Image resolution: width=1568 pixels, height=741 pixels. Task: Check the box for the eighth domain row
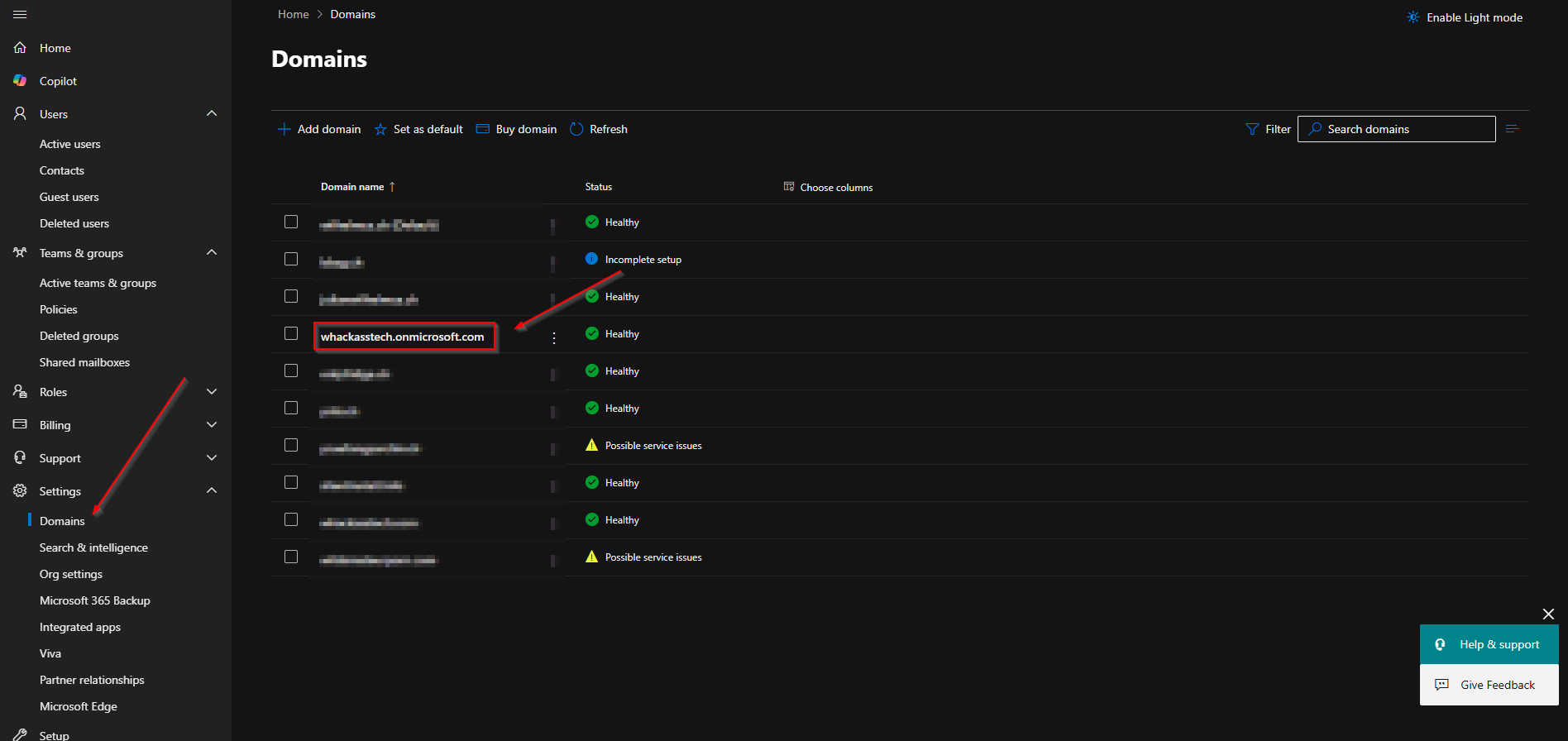click(291, 482)
